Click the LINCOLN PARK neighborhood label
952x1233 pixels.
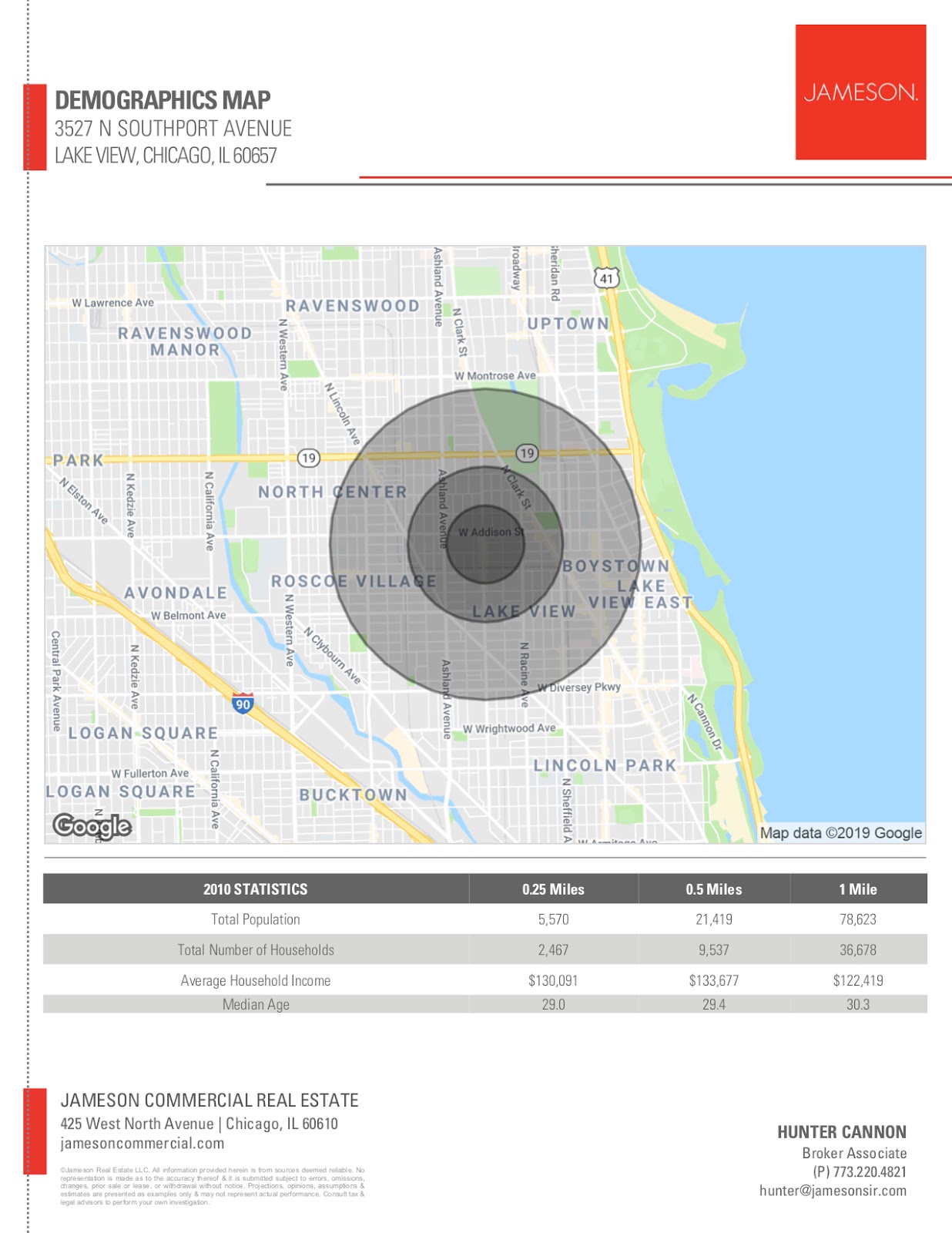pyautogui.click(x=605, y=765)
